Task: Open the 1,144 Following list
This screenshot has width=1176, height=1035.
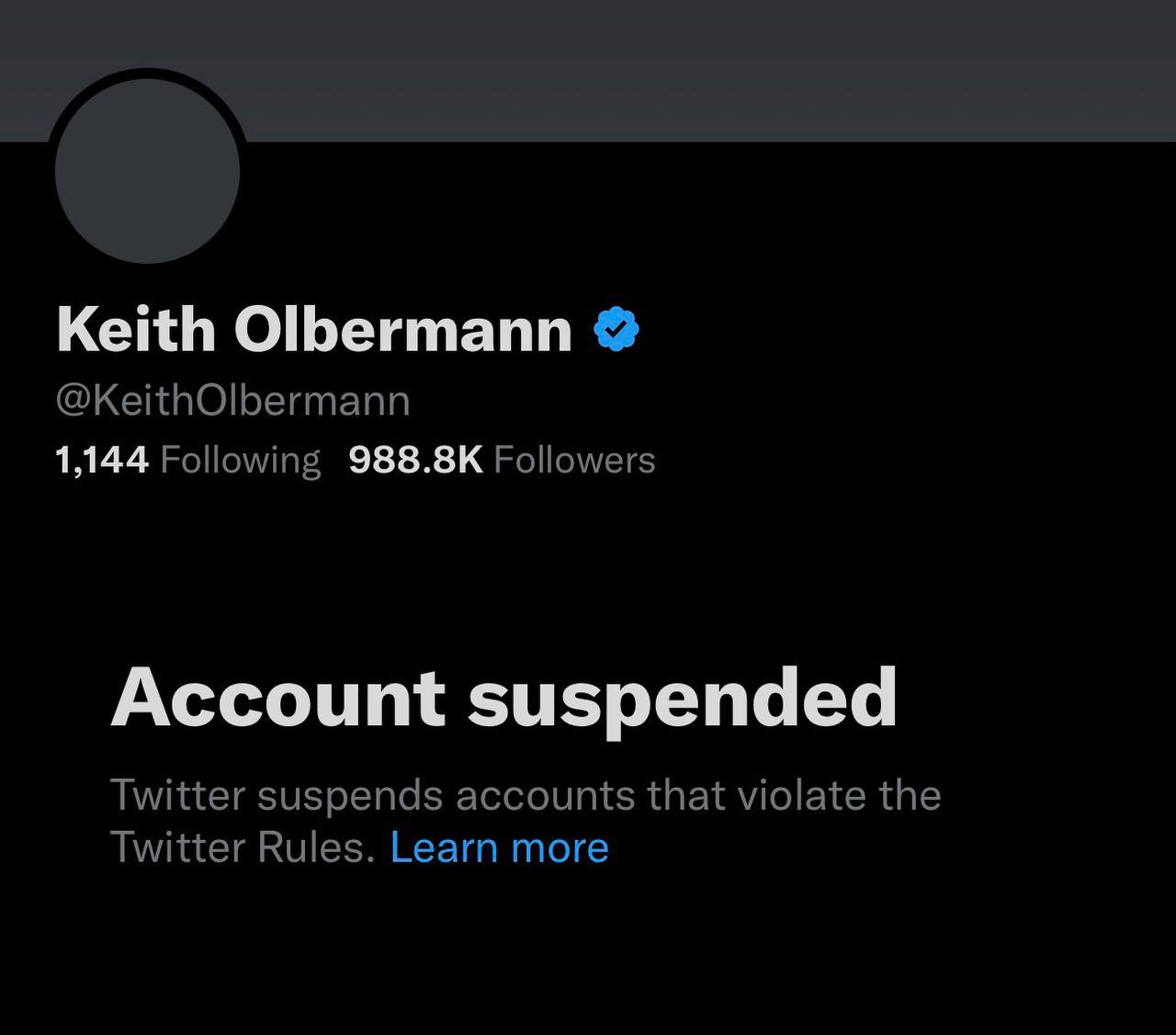Action: [x=188, y=460]
